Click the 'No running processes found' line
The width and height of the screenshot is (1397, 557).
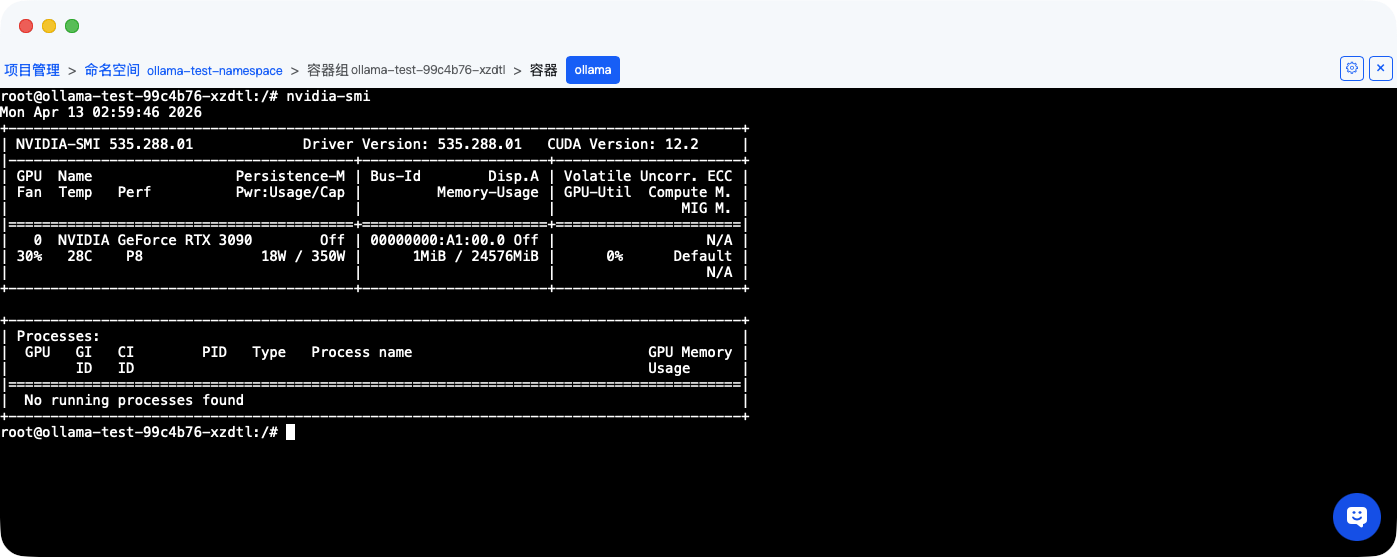point(134,400)
